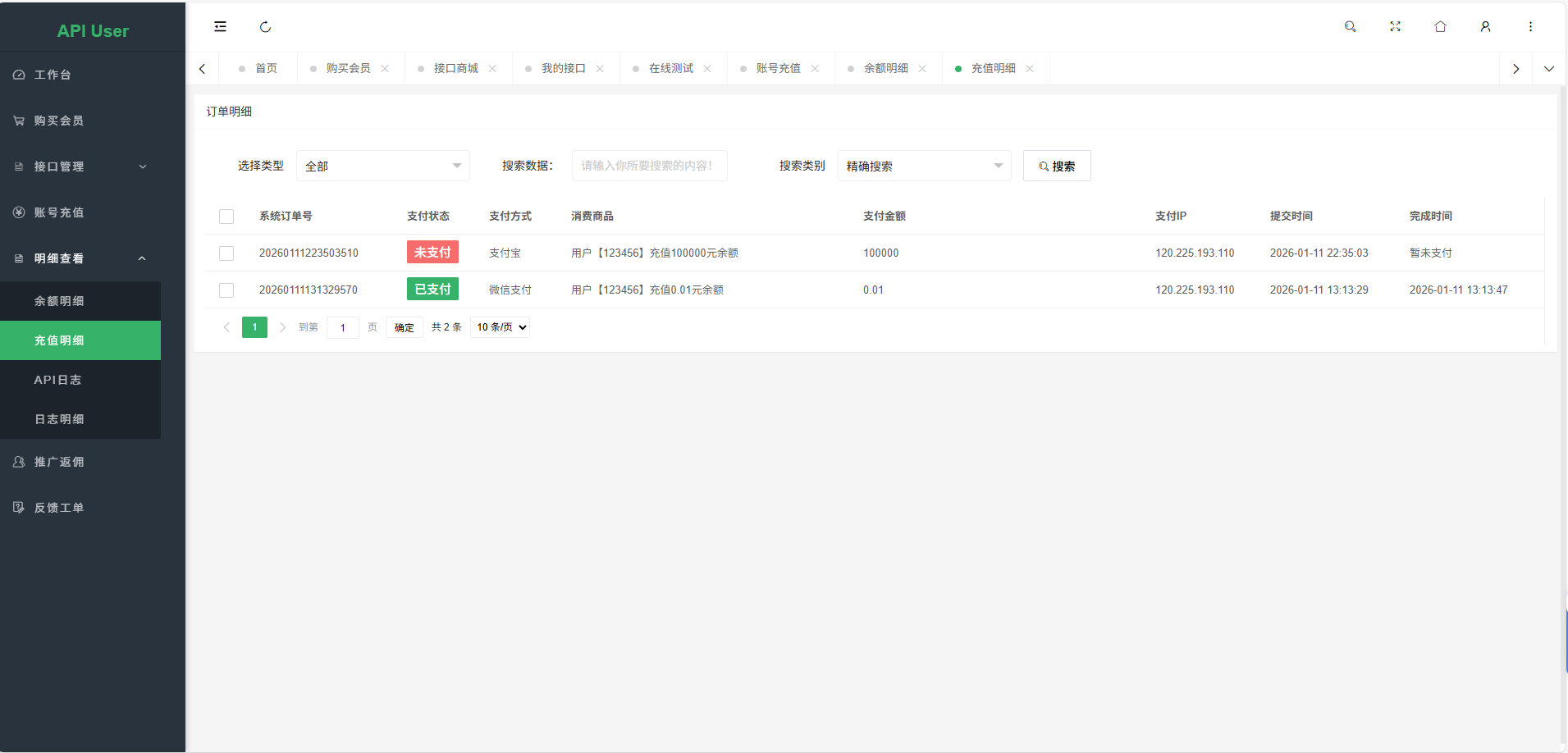
Task: Change page size via the 10条/页 dropdown
Action: [499, 326]
